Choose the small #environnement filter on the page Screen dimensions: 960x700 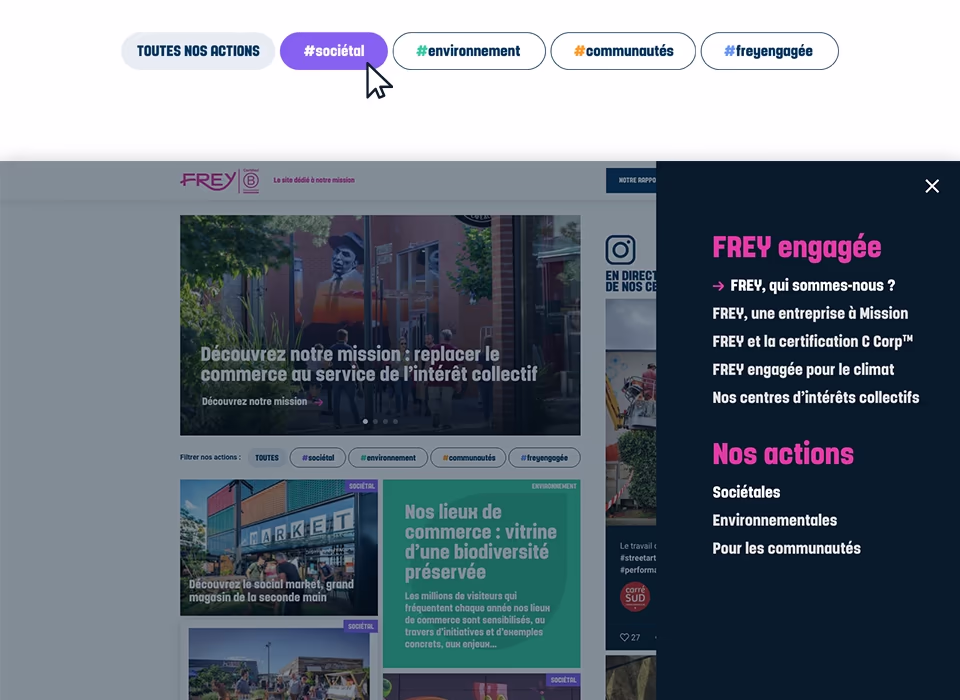388,457
